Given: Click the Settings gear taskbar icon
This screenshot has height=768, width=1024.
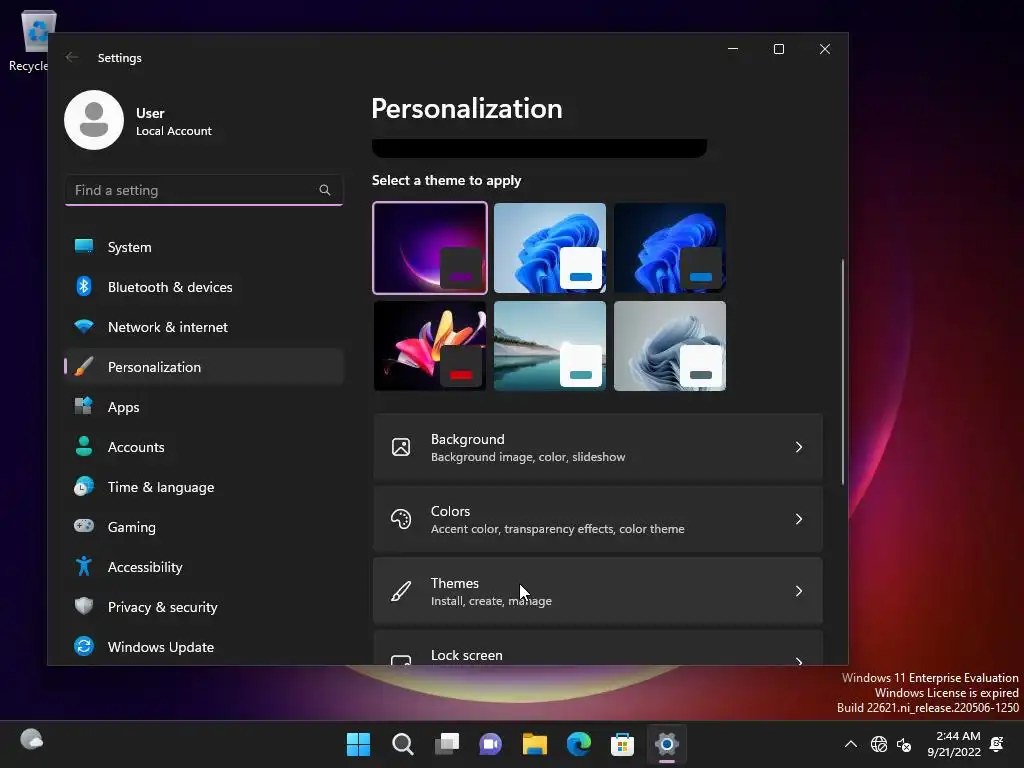Looking at the screenshot, I should pos(667,744).
